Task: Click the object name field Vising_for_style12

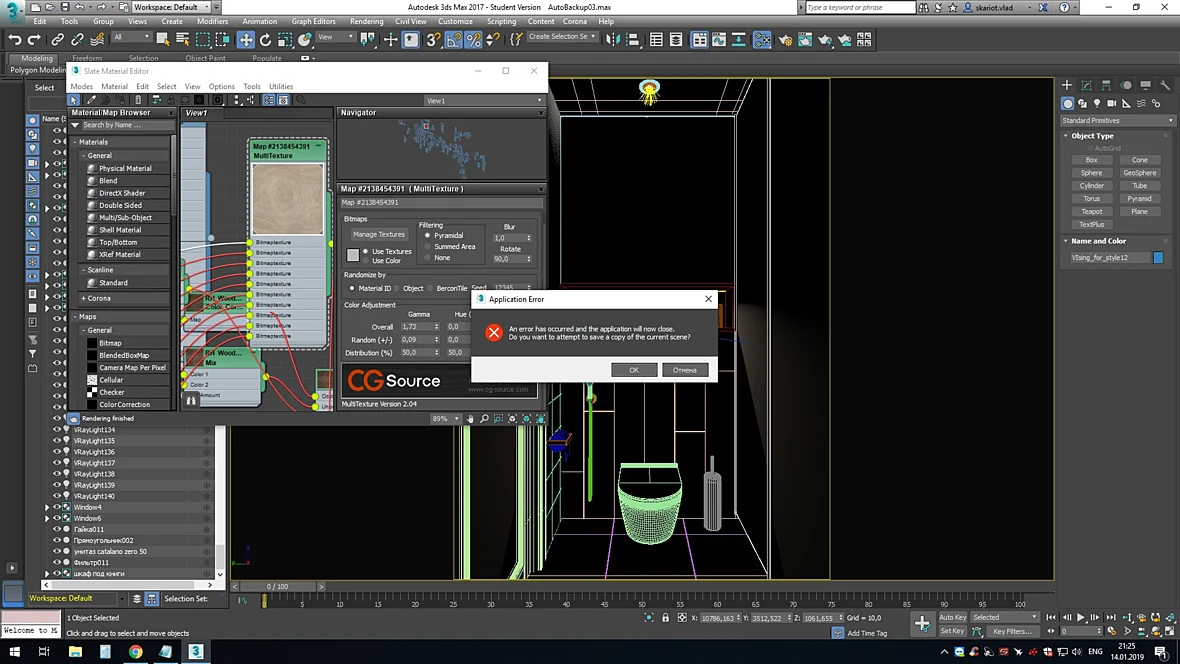Action: (x=1109, y=257)
